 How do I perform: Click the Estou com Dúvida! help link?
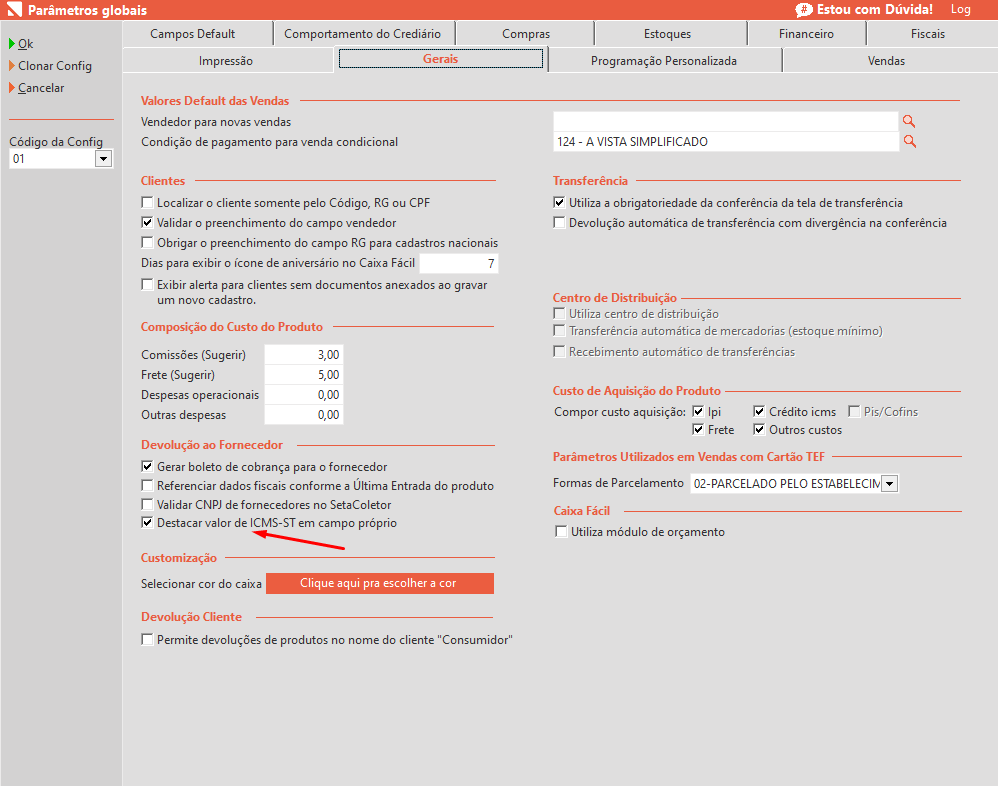coord(875,10)
